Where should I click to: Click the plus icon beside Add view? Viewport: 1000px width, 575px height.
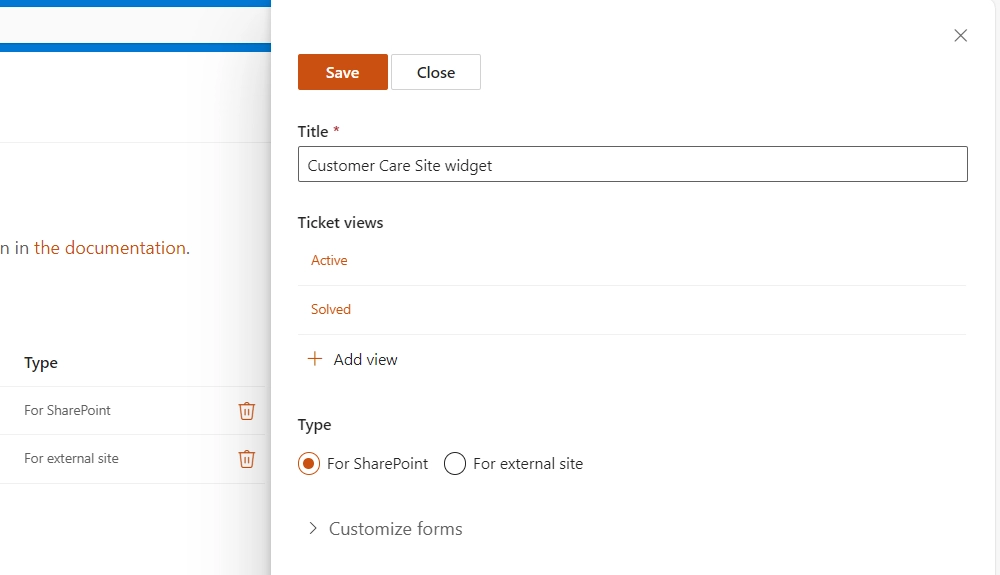pos(314,359)
